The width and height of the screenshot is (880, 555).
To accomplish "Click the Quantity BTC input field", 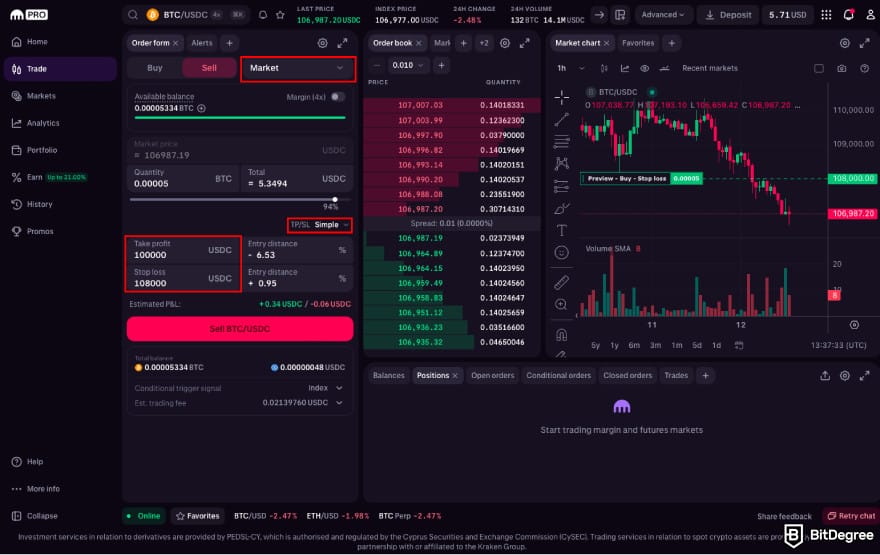I will click(x=183, y=178).
